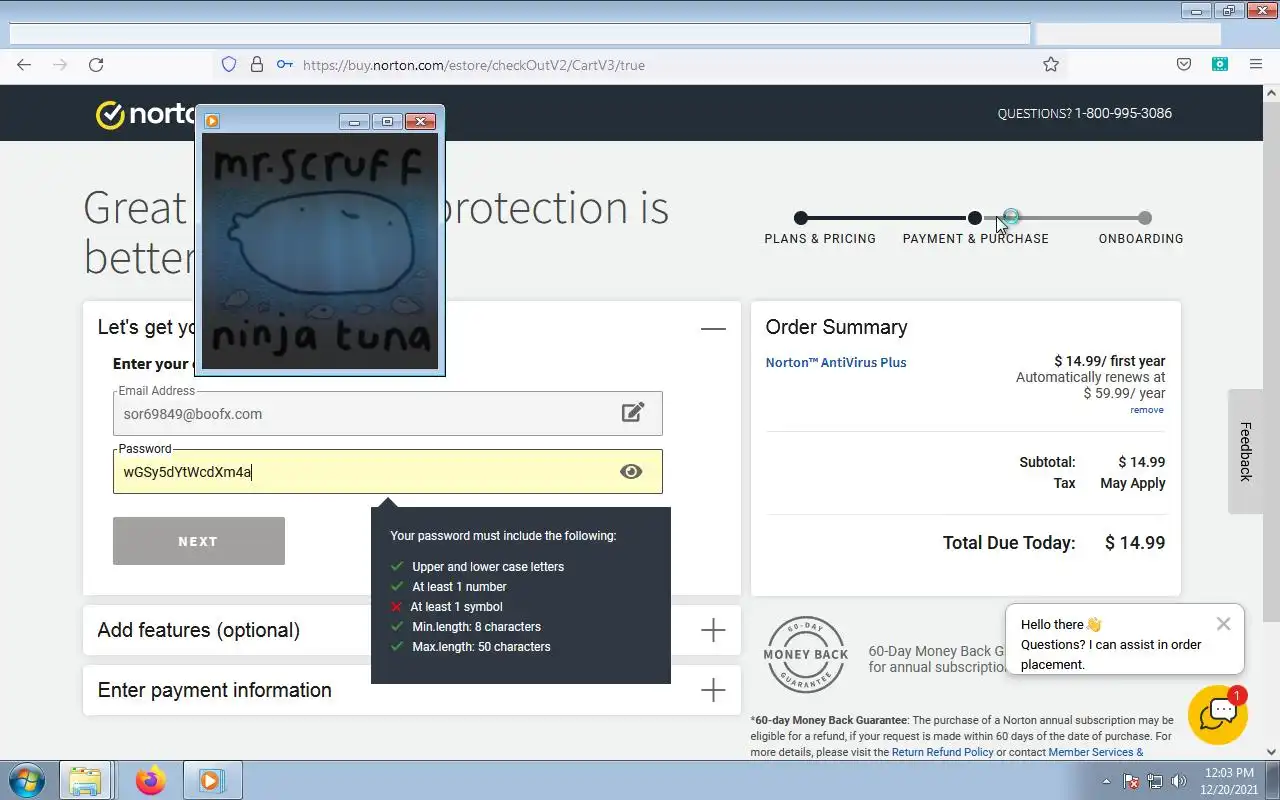Minimize the small media player window

pyautogui.click(x=354, y=121)
